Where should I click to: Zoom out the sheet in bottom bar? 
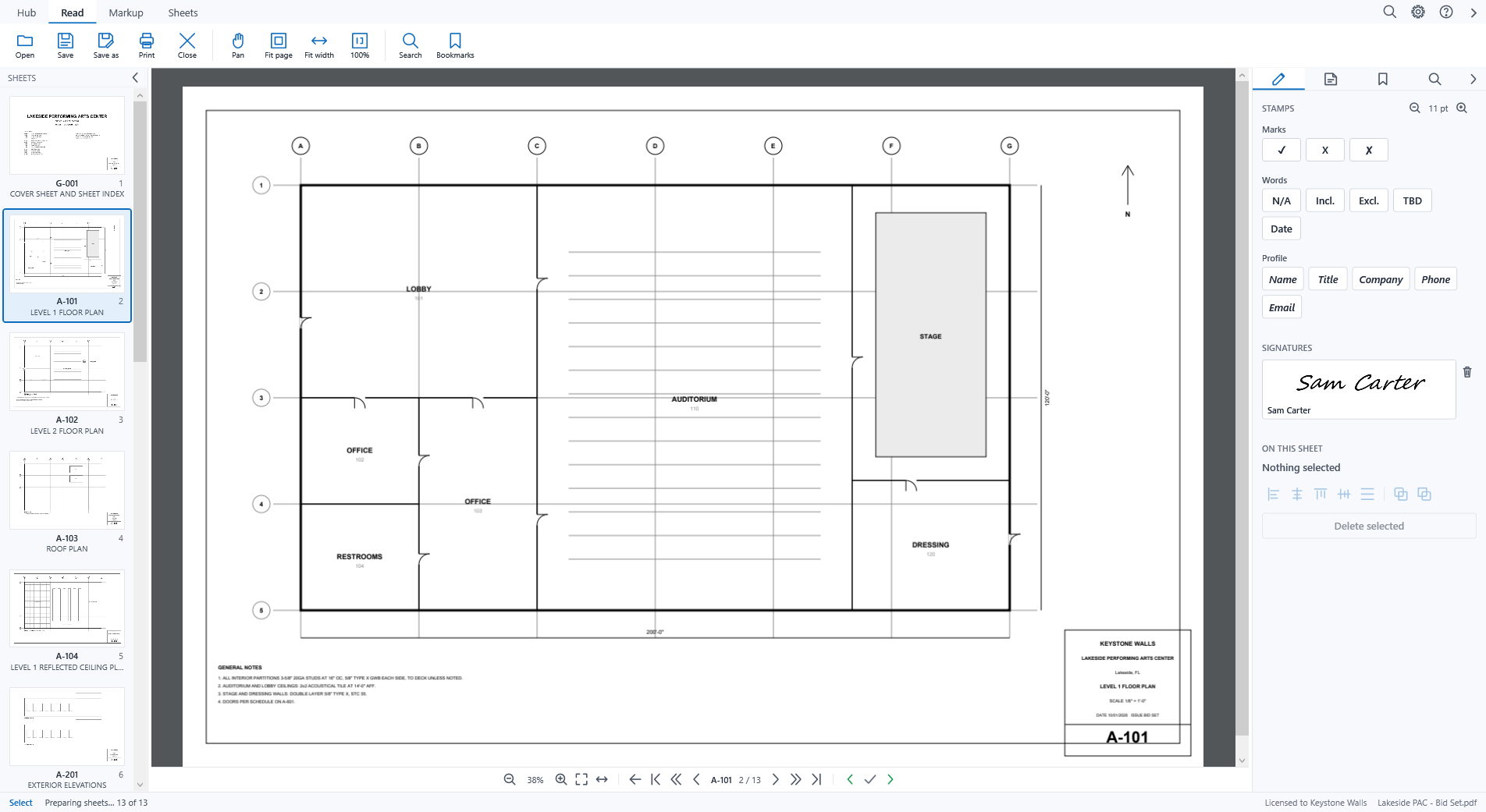pyautogui.click(x=510, y=779)
